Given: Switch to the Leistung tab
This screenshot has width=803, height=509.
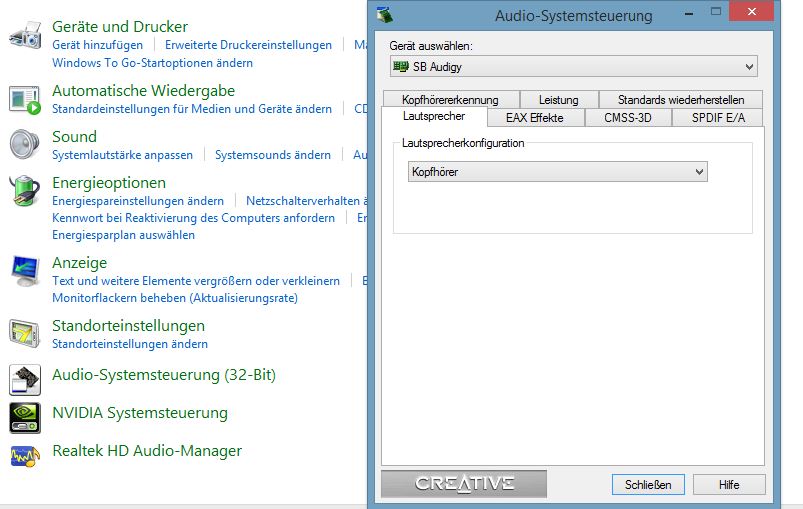Looking at the screenshot, I should coord(559,99).
